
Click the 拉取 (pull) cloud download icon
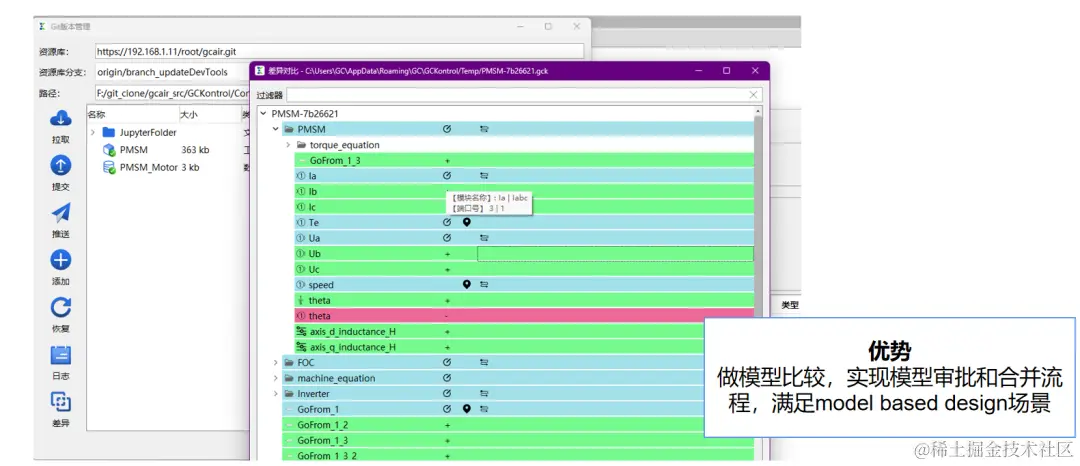(61, 118)
